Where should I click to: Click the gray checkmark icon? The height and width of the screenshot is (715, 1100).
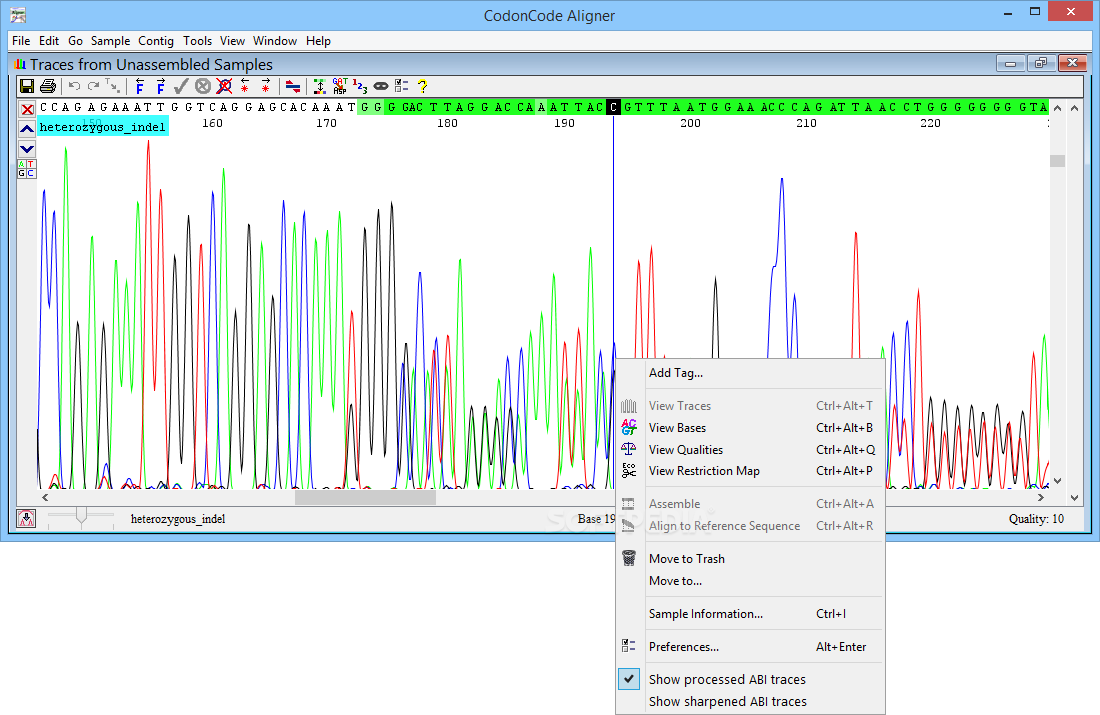[x=181, y=86]
